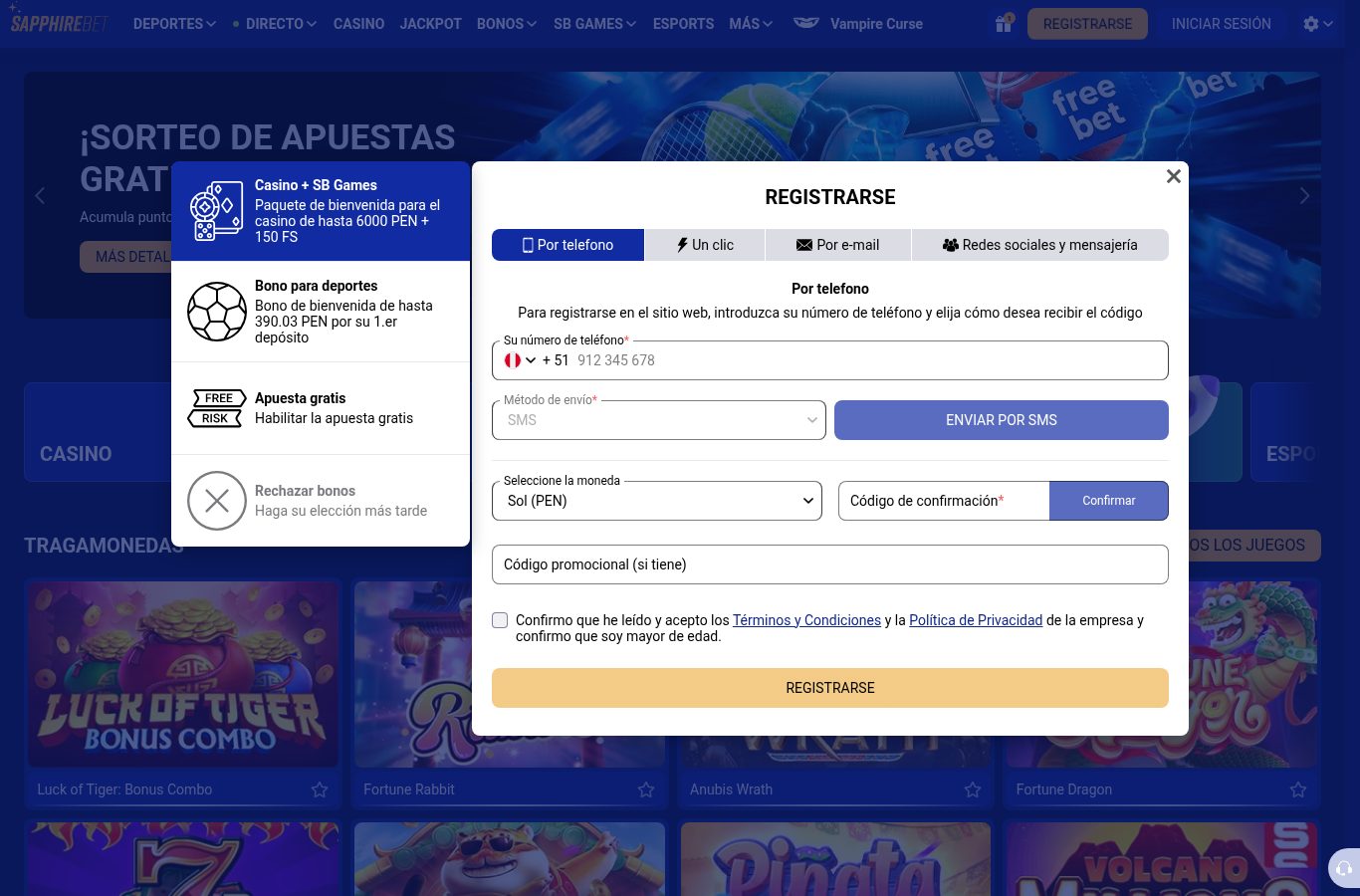Open the Piñata game thumbnail
The height and width of the screenshot is (896, 1360).
coord(836,859)
